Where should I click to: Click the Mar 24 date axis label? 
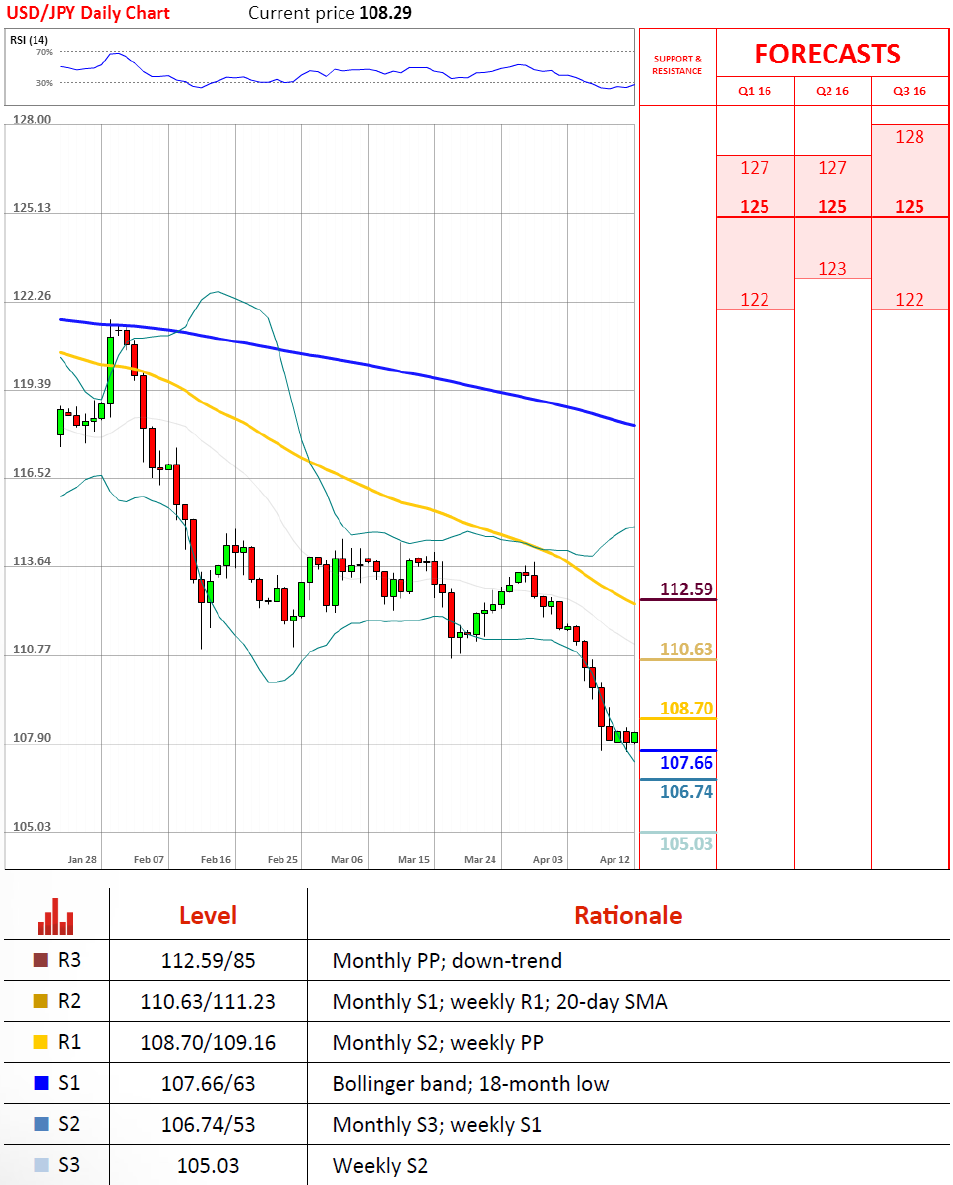click(x=480, y=859)
